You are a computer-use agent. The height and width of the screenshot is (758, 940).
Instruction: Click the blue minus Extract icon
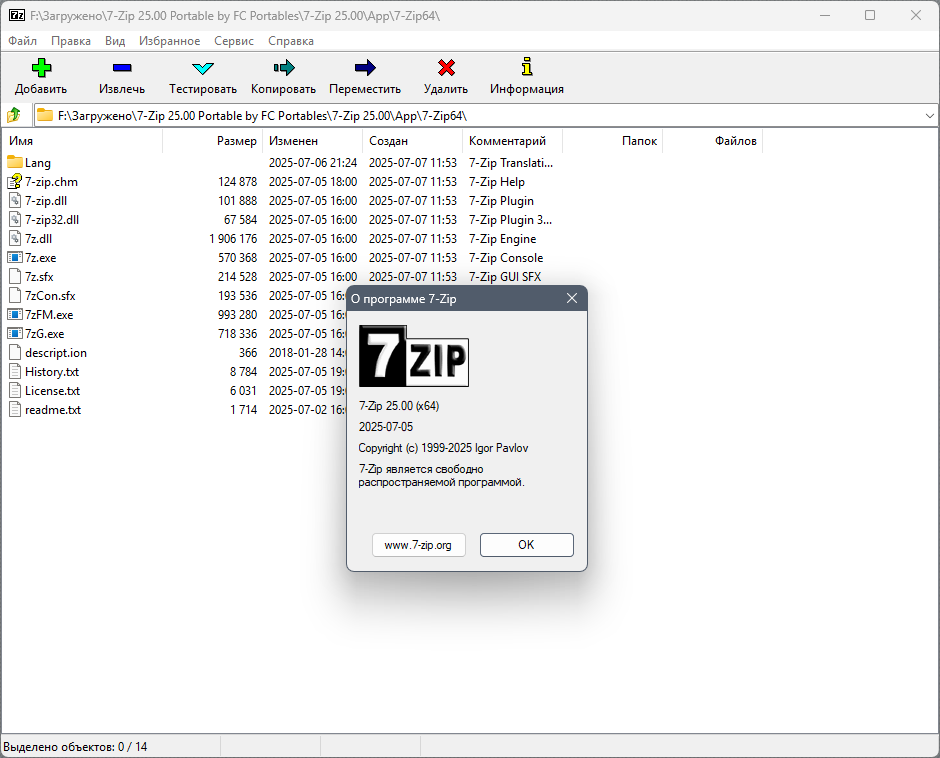coord(122,68)
